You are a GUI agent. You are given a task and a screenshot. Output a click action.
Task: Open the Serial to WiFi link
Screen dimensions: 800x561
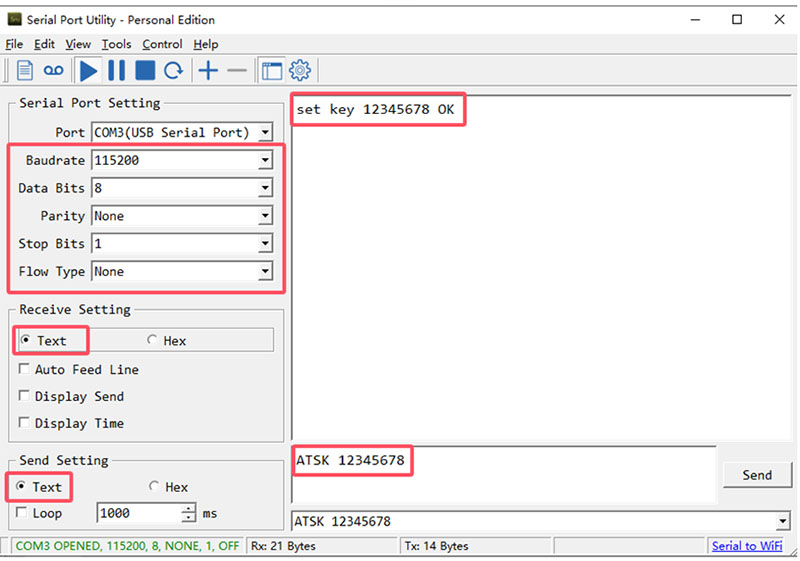(747, 546)
